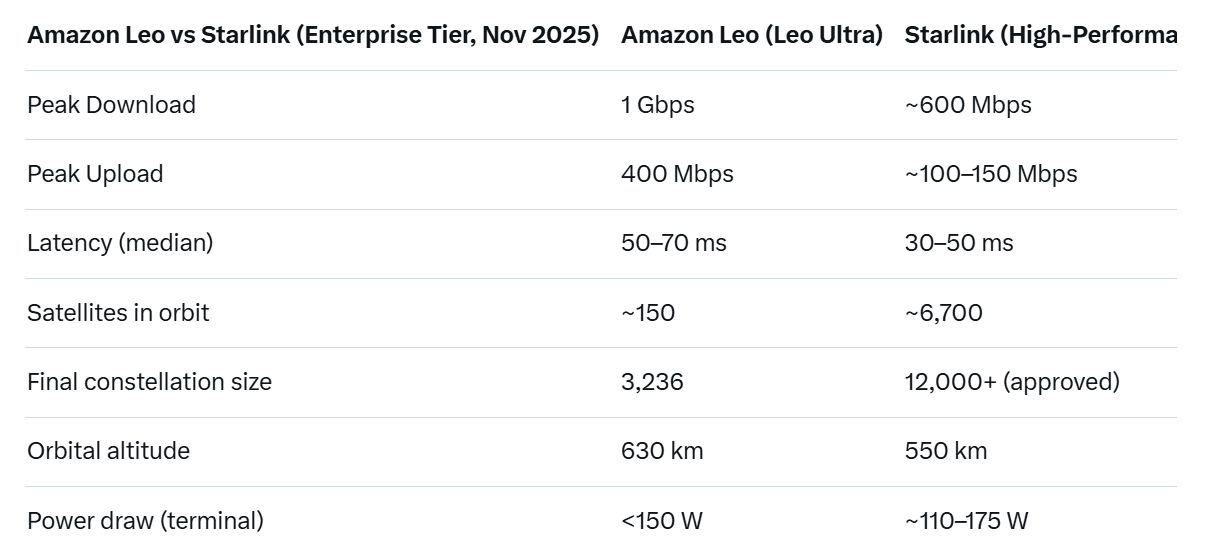The height and width of the screenshot is (555, 1211).
Task: Select the "~6,700" satellites cell
Action: pyautogui.click(x=943, y=313)
